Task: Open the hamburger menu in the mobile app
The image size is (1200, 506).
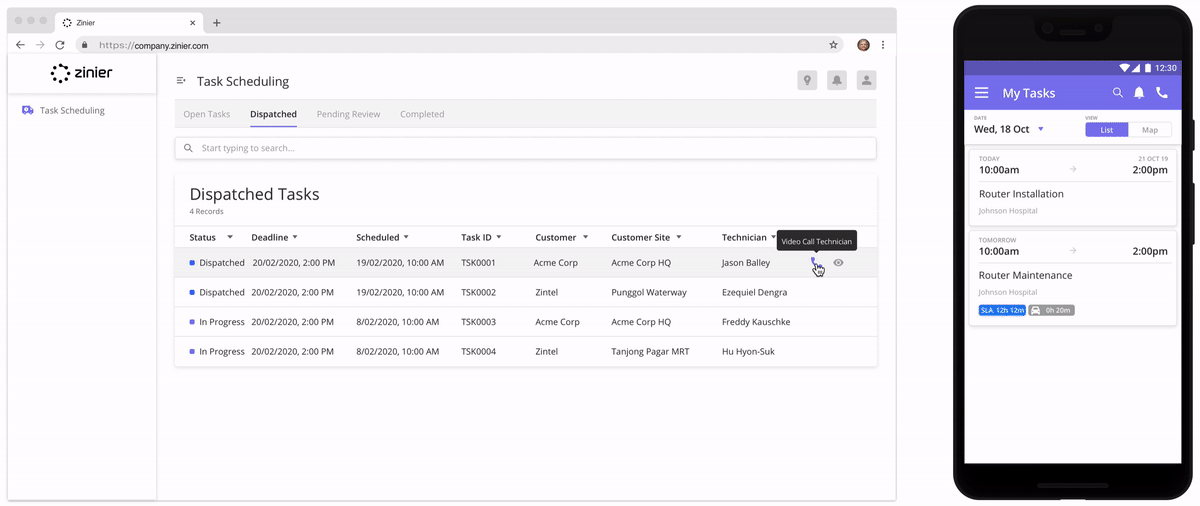Action: tap(982, 93)
